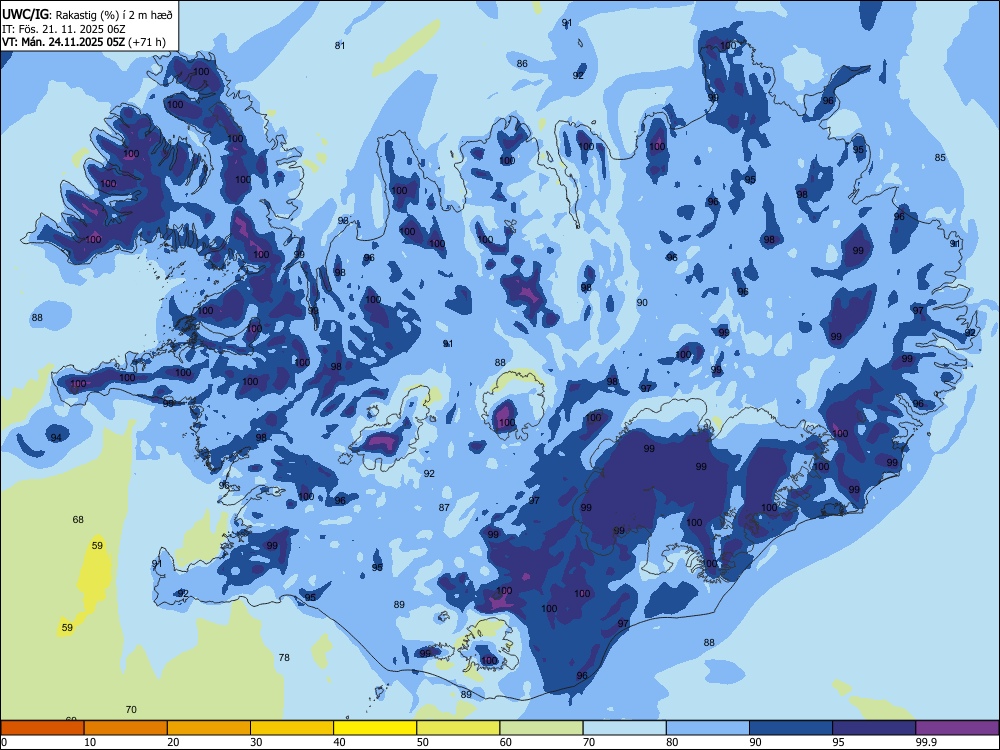This screenshot has width=1000, height=750.
Task: Choose the light blue 70–80 legend swatch
Action: tap(624, 728)
